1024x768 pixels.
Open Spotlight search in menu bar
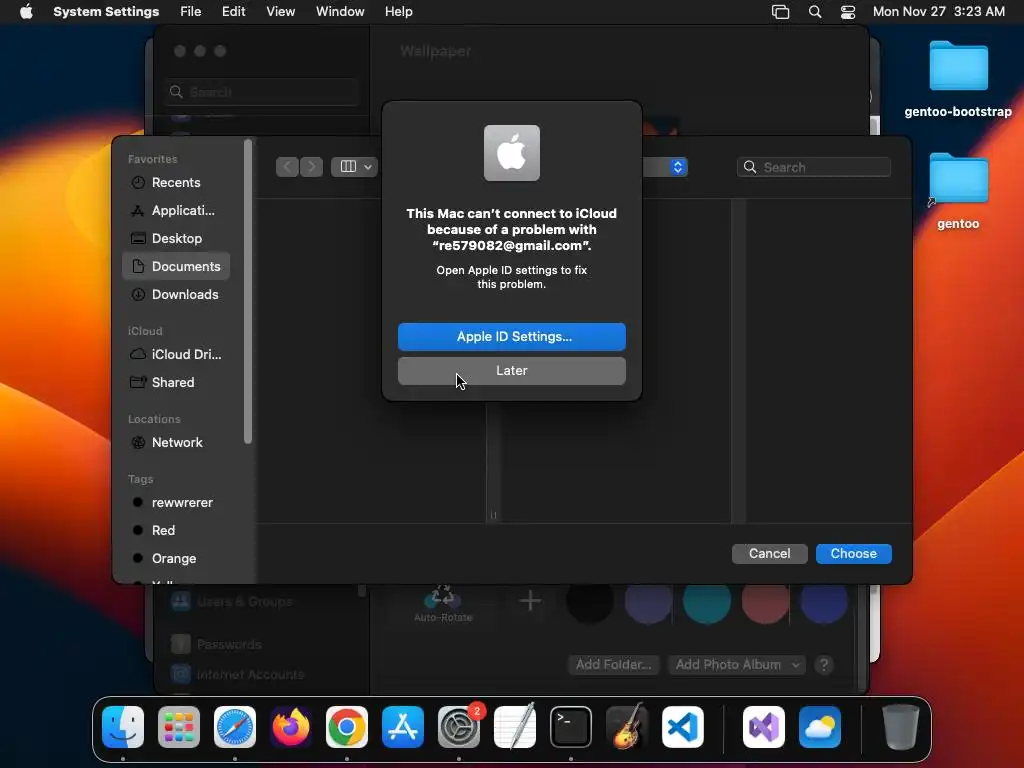(815, 12)
